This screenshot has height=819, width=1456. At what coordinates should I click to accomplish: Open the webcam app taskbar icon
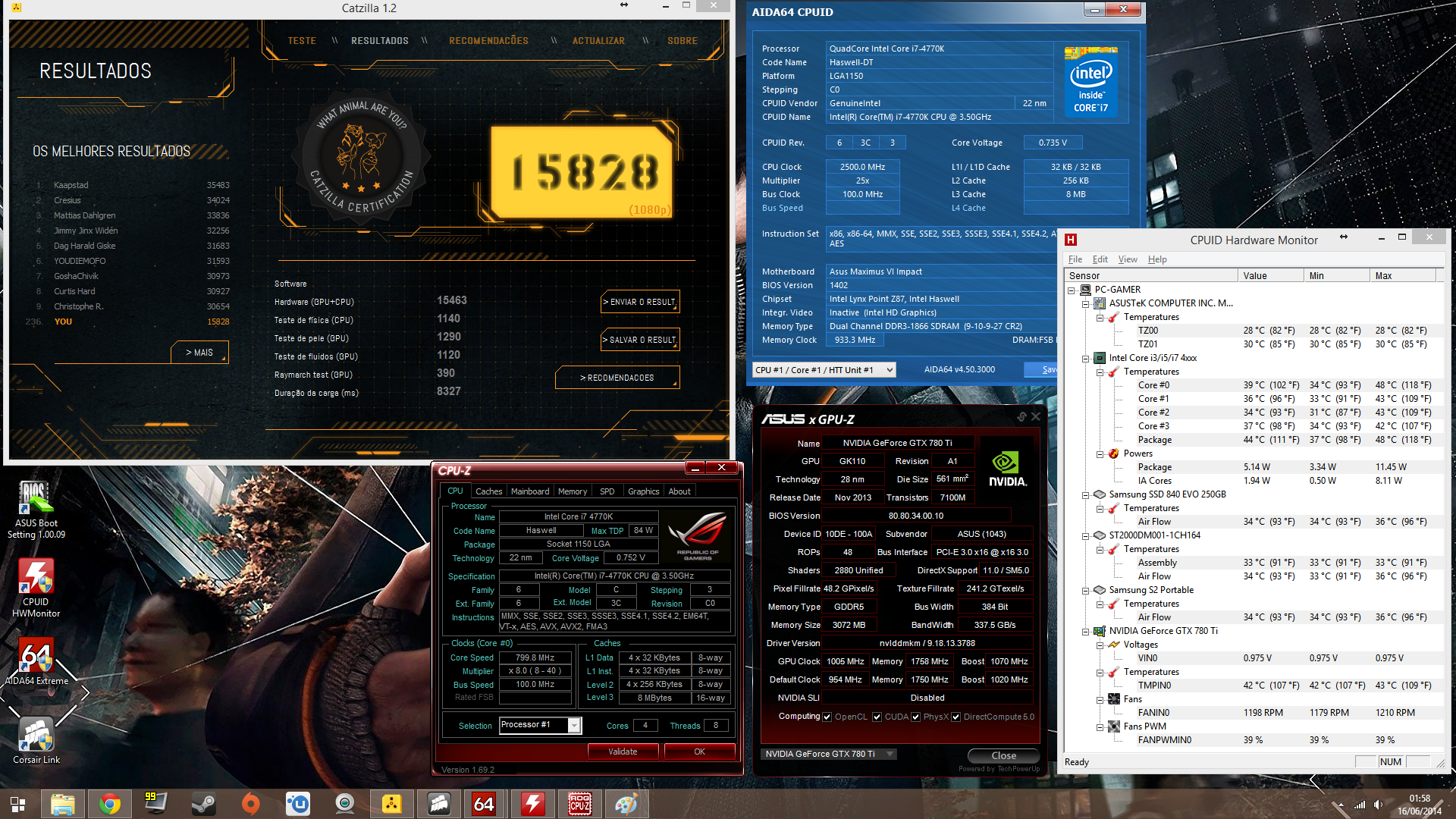click(344, 804)
